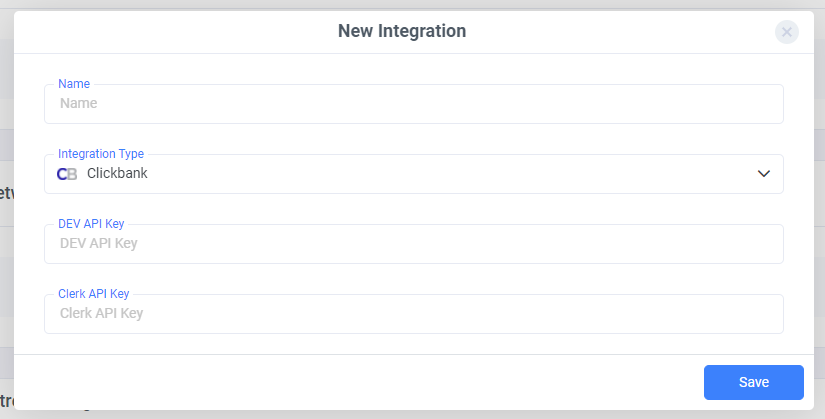Click the Clerk API Key placeholder text
Screen dimensions: 825x419
(101, 313)
